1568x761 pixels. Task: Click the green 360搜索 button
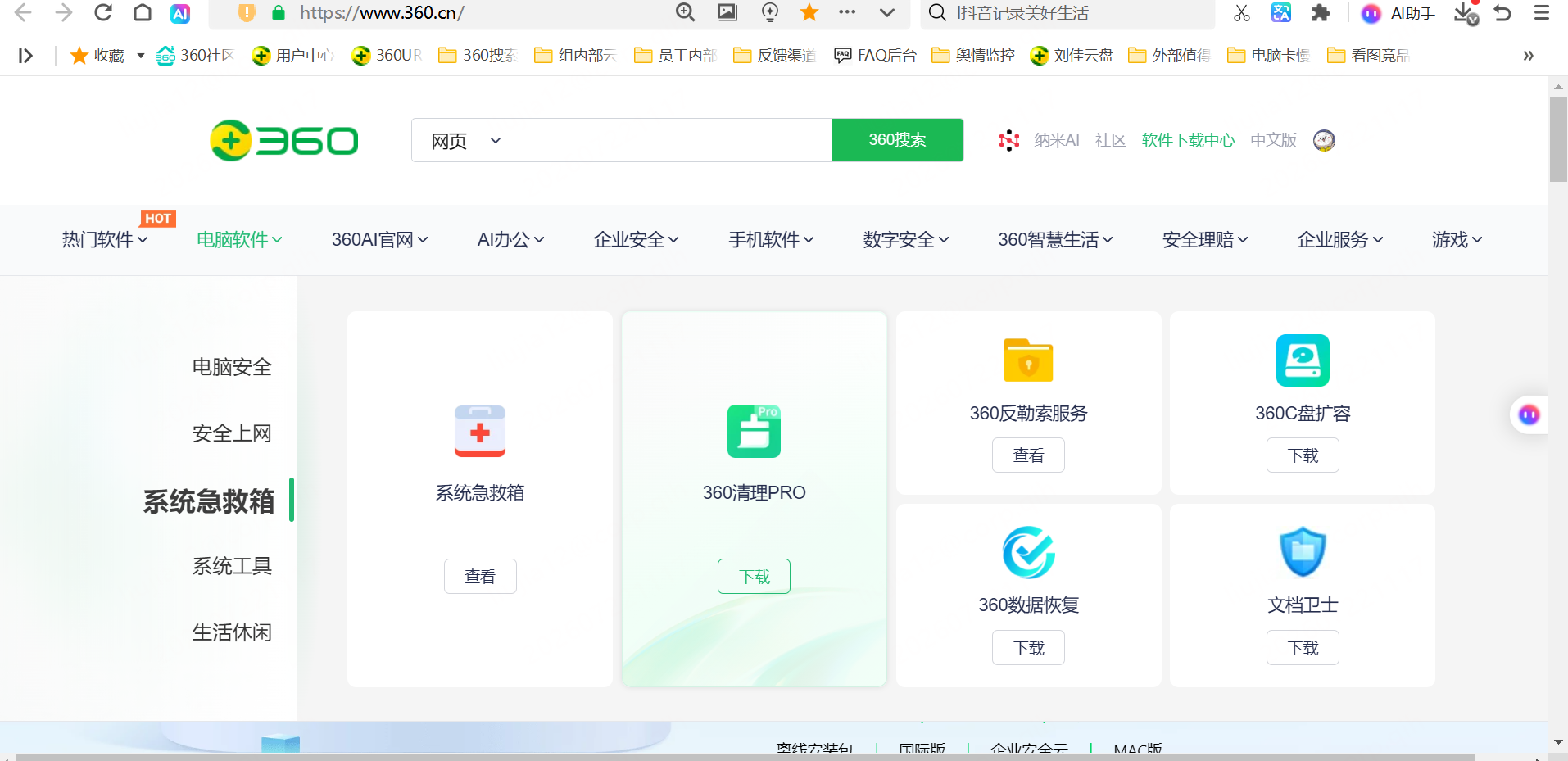click(x=897, y=140)
